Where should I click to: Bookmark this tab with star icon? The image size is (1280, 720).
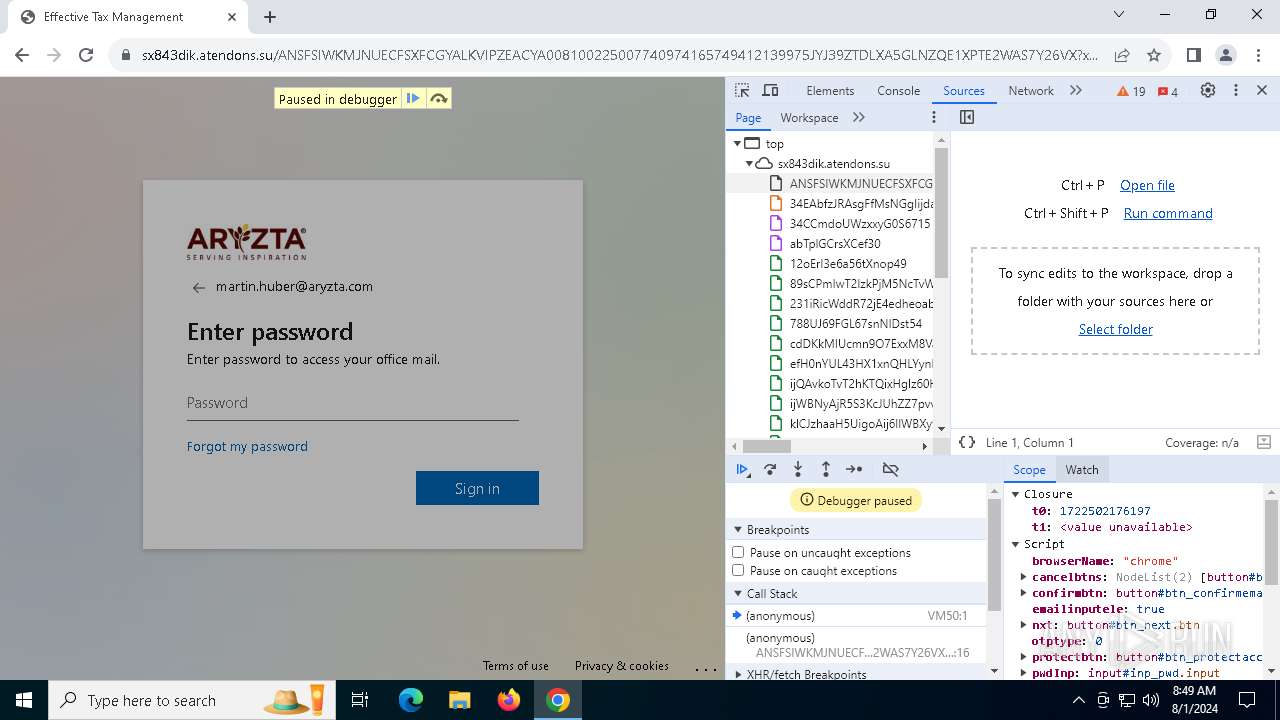tap(1154, 55)
